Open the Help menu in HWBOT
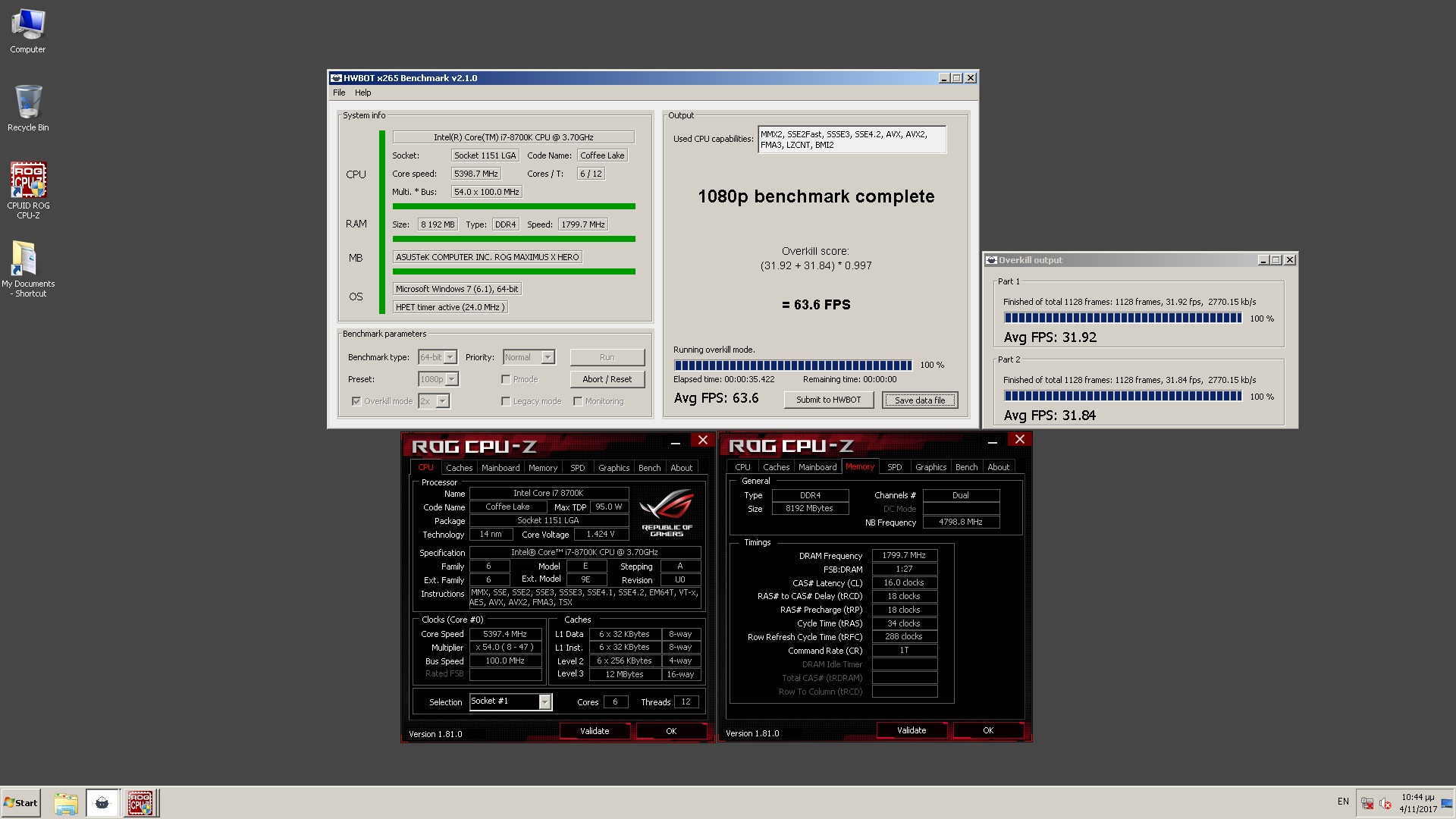This screenshot has width=1456, height=819. pyautogui.click(x=363, y=93)
